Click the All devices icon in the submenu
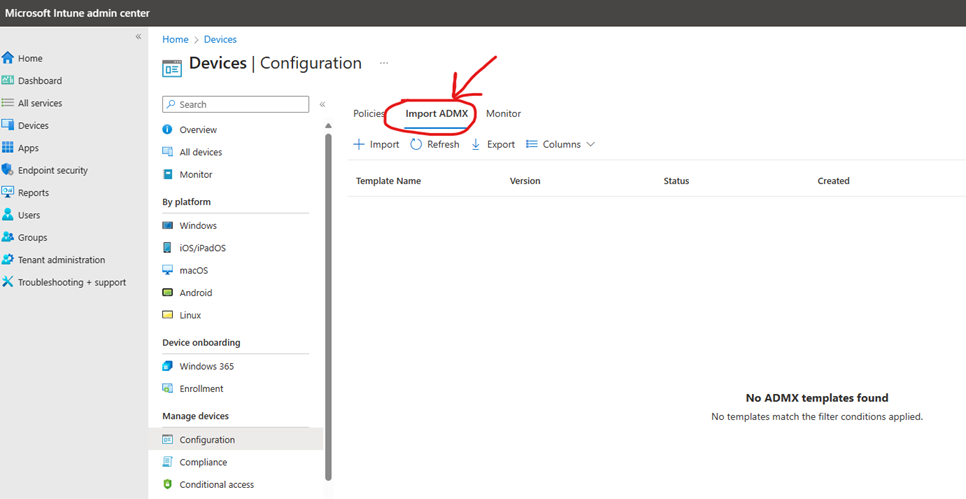Viewport: 966px width, 499px height. 167,152
